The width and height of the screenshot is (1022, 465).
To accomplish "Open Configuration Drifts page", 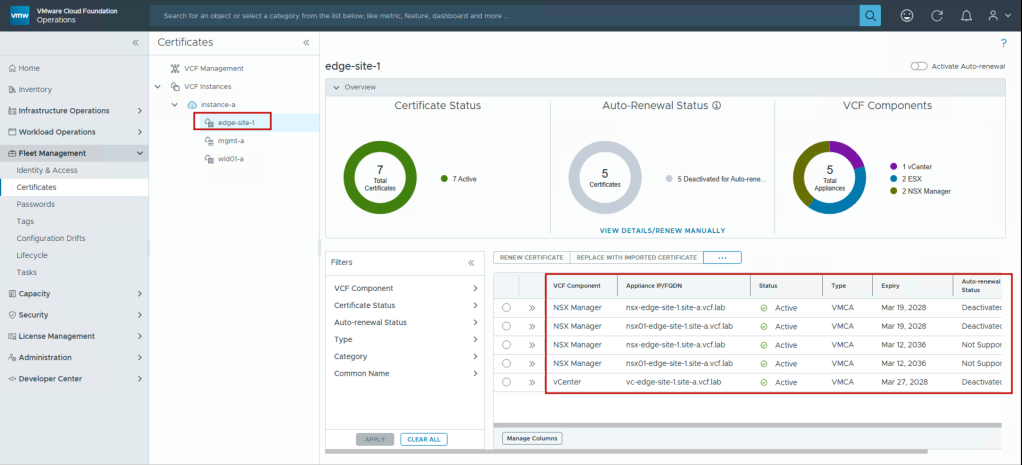I will click(x=51, y=238).
